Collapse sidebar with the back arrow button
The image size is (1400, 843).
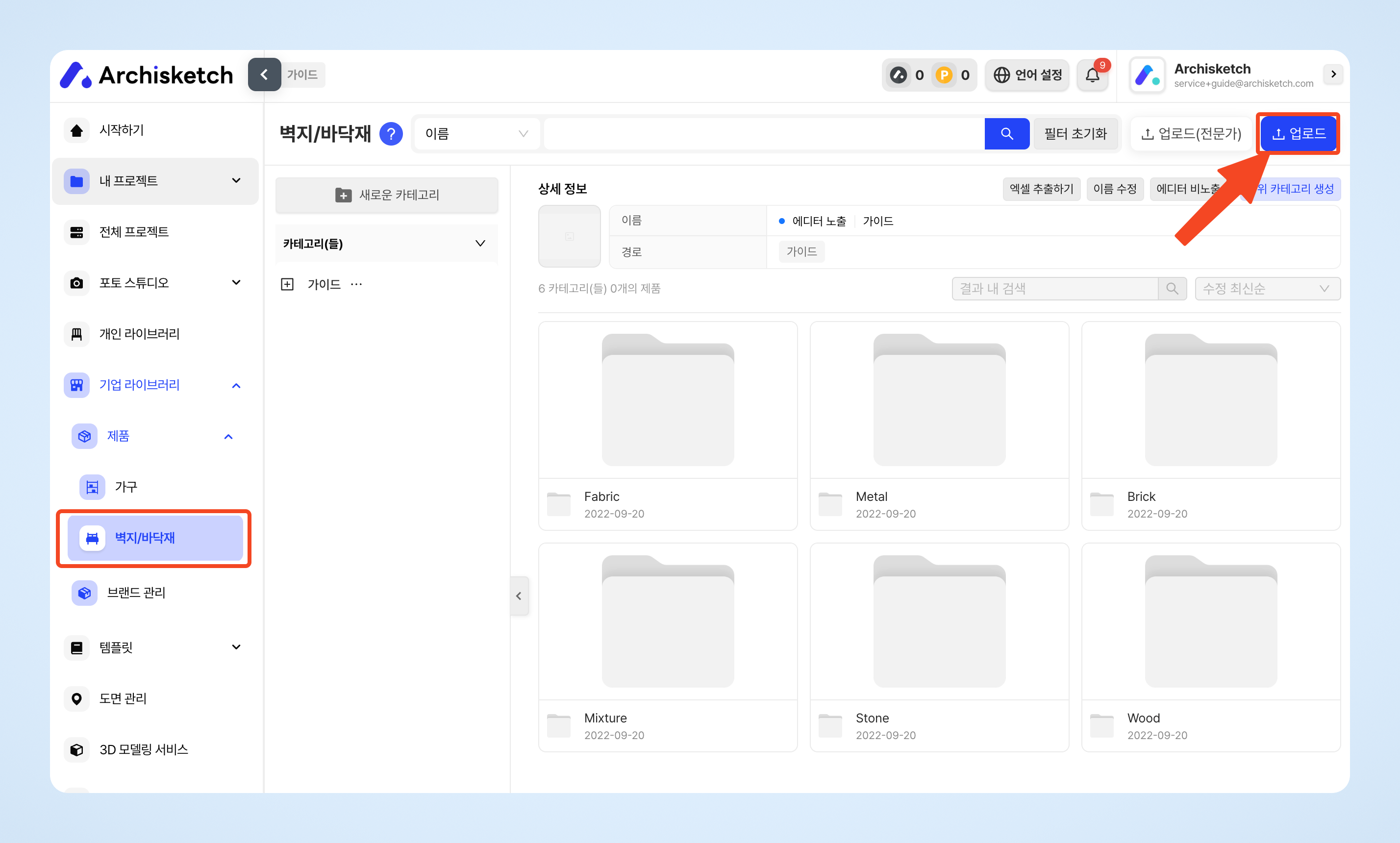click(264, 74)
